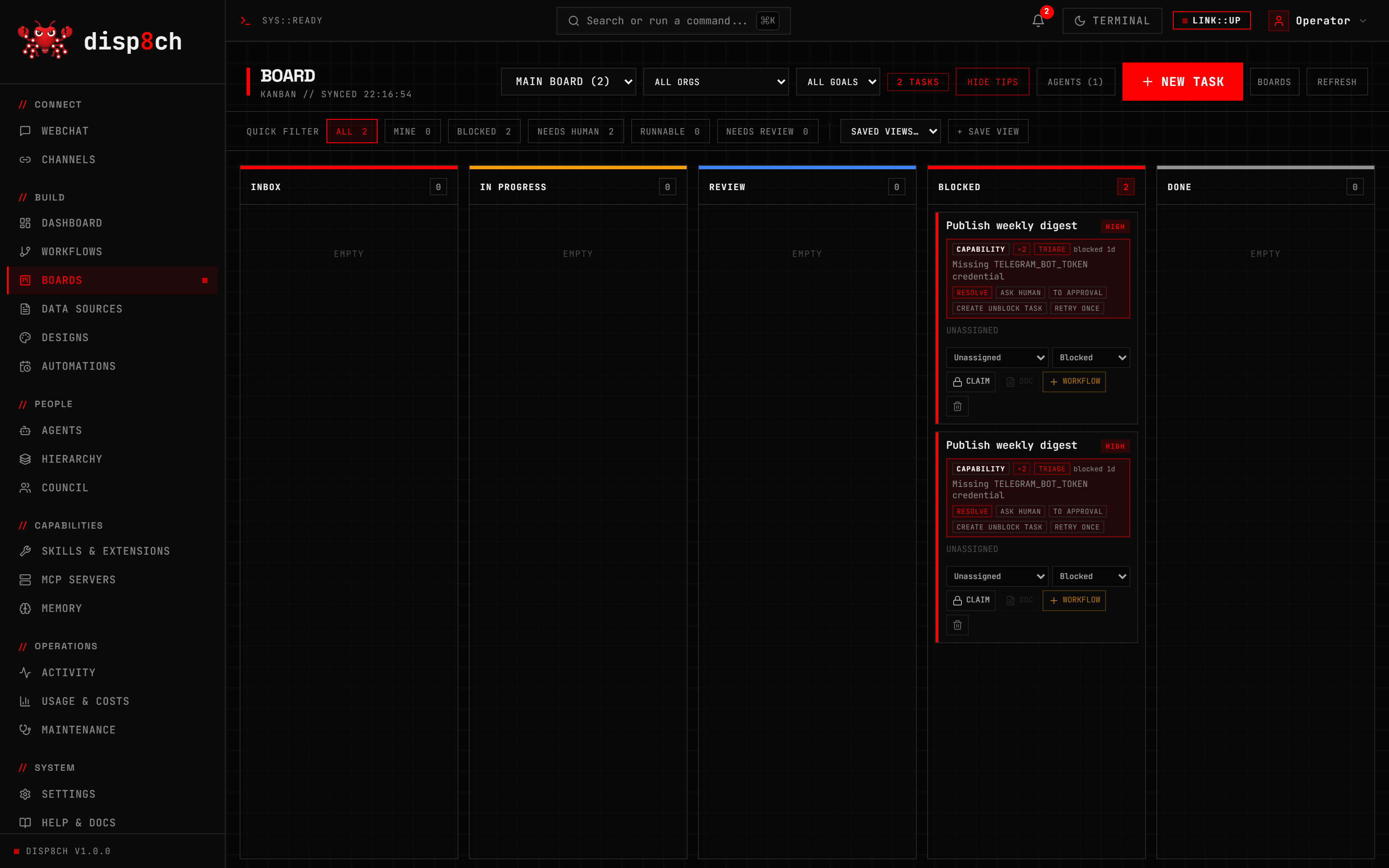
Task: Select Boards in the sidebar
Action: pos(112,280)
